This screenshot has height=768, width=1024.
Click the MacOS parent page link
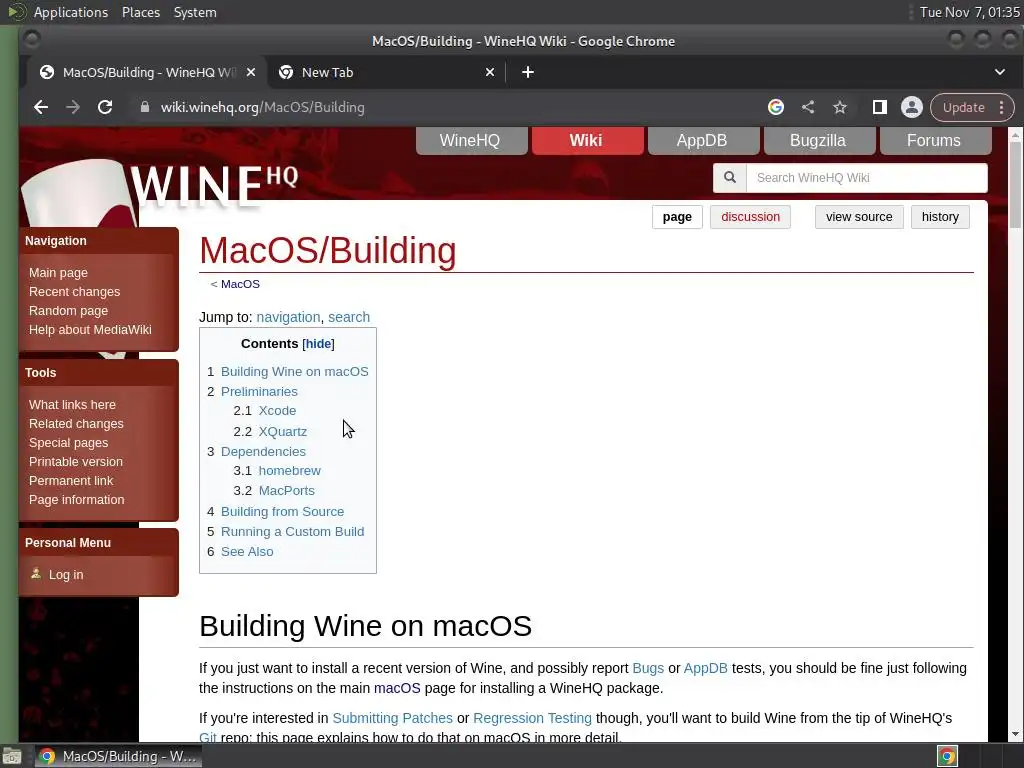click(x=240, y=284)
